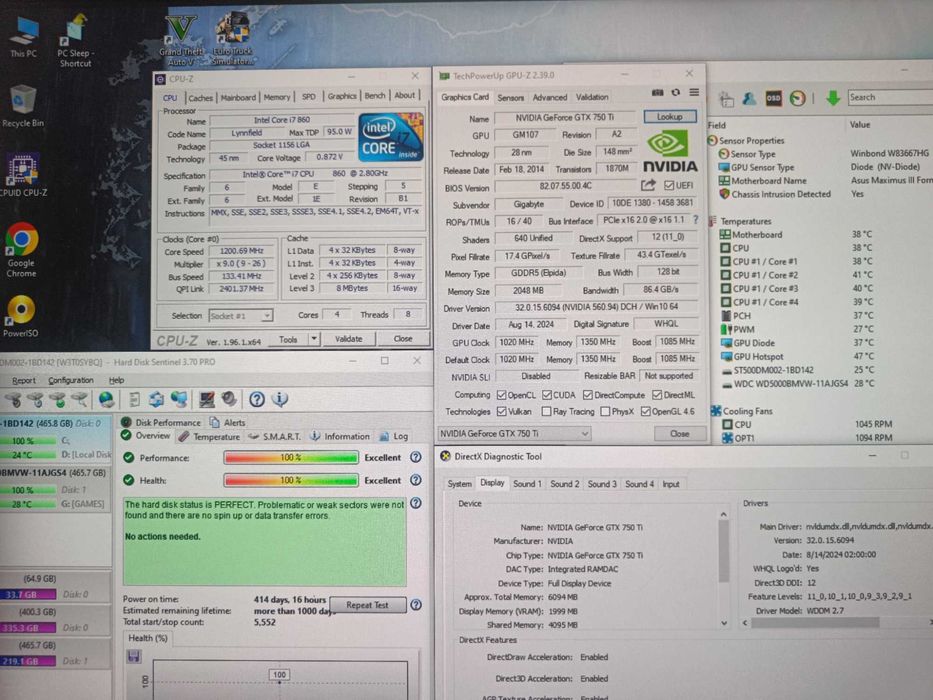This screenshot has width=933, height=700.
Task: Click the help icon next to Health Excellent
Action: 416,480
